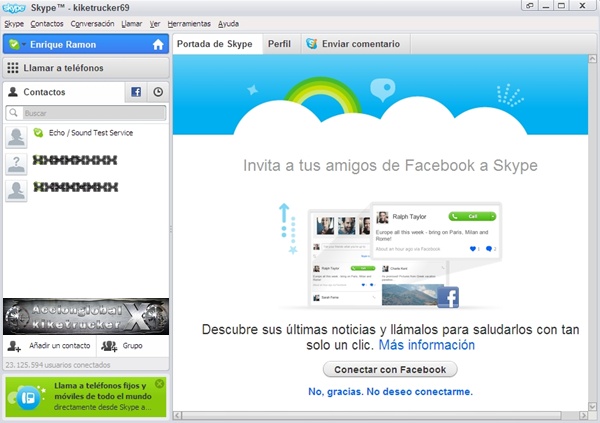Open the Llamar menu

click(x=132, y=24)
